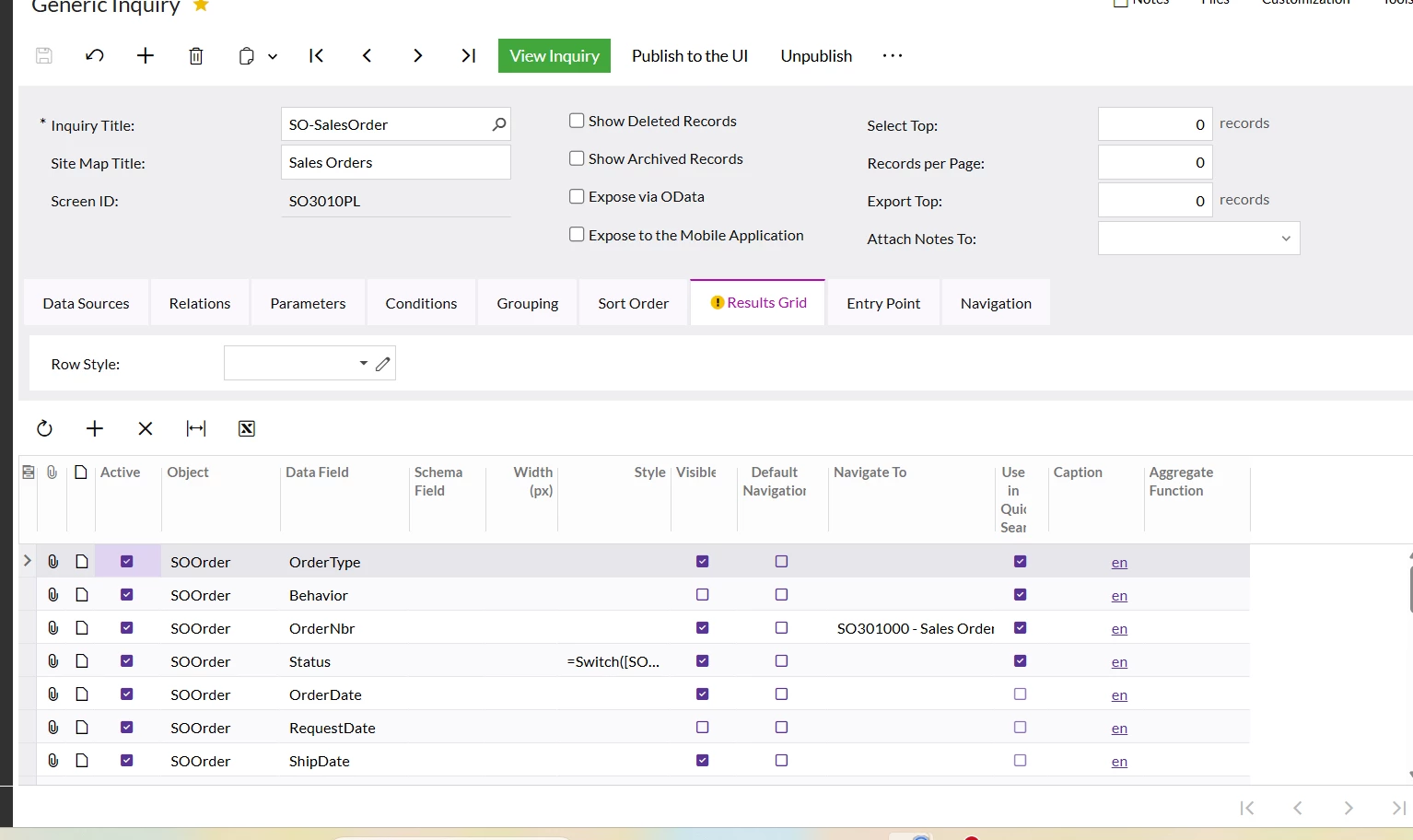Toggle Expose to the Mobile Application checkbox
The width and height of the screenshot is (1413, 840).
[x=577, y=235]
